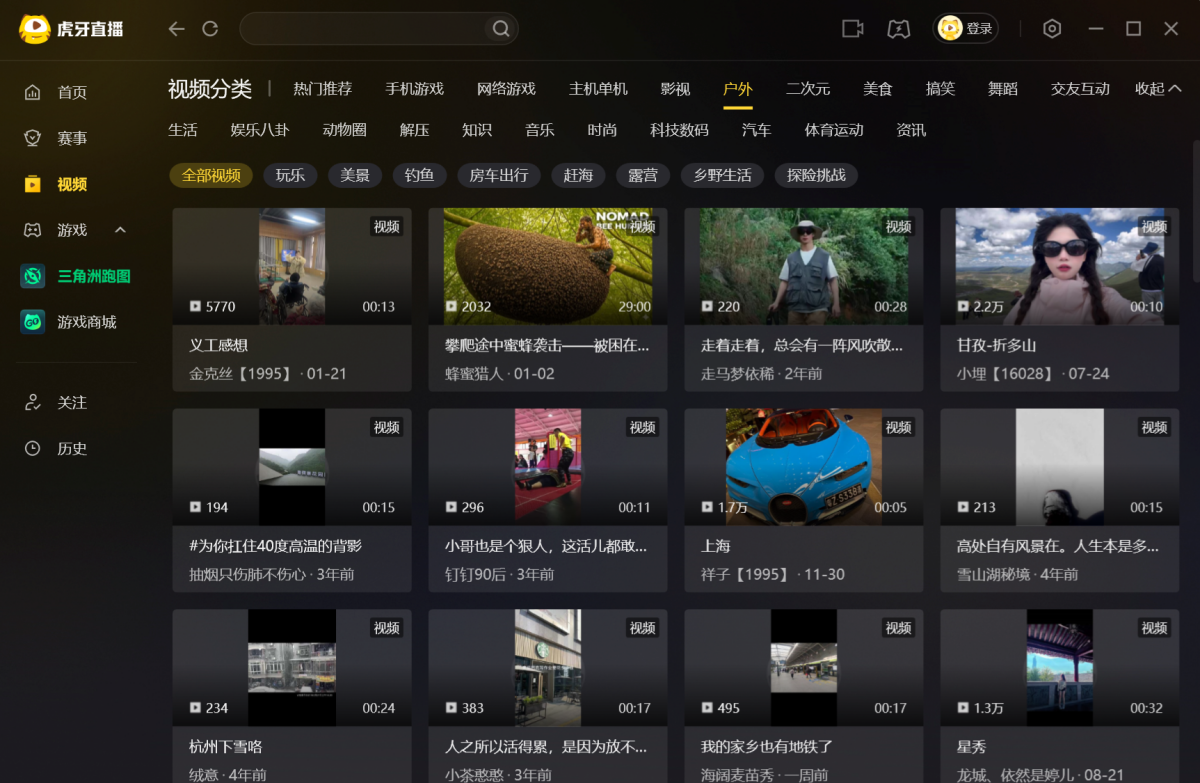Switch to the 美食 category tab
Image resolution: width=1200 pixels, height=783 pixels.
[x=877, y=89]
